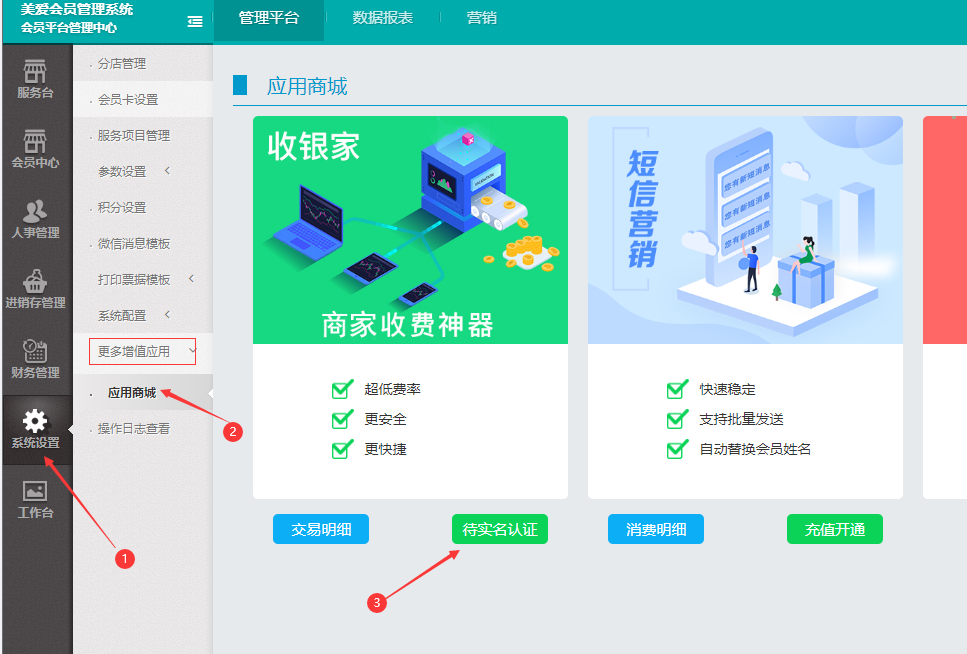This screenshot has width=967, height=654.
Task: Click the 收银家 app banner image
Action: click(x=410, y=229)
